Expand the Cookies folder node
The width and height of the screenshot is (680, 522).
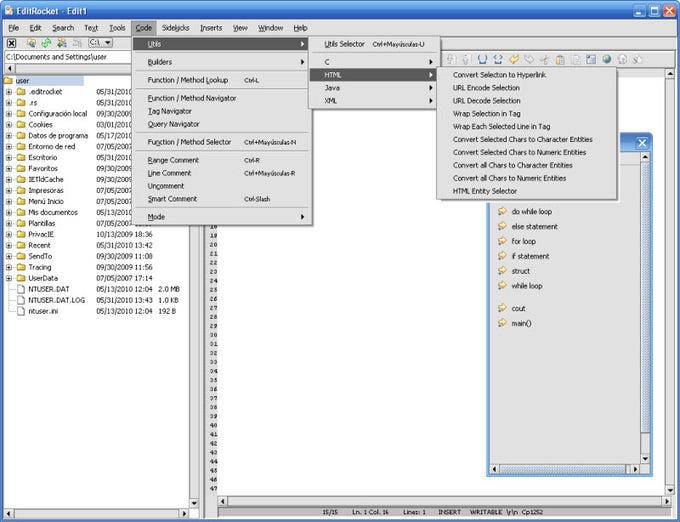pos(9,124)
